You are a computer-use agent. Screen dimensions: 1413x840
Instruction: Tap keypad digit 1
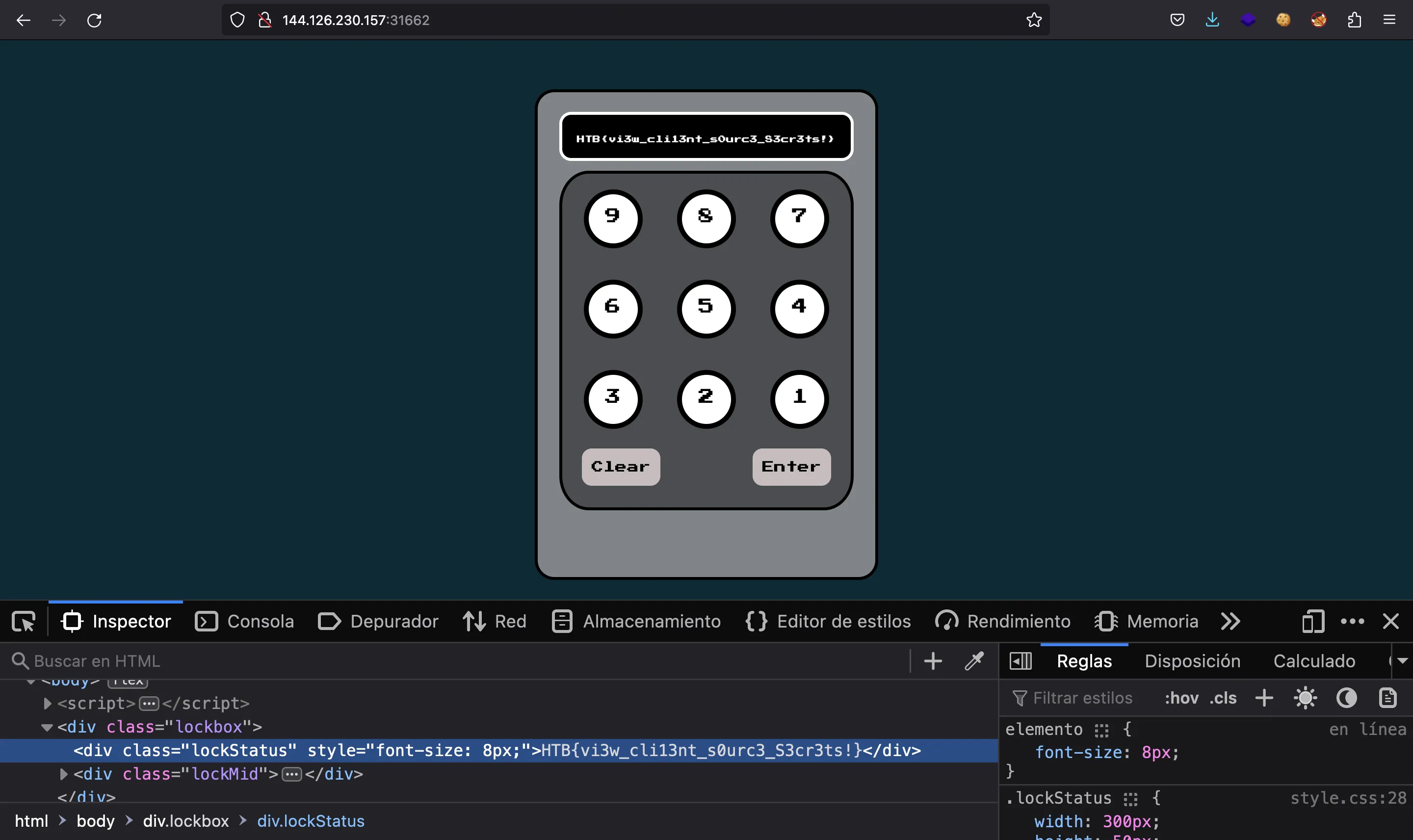point(800,399)
